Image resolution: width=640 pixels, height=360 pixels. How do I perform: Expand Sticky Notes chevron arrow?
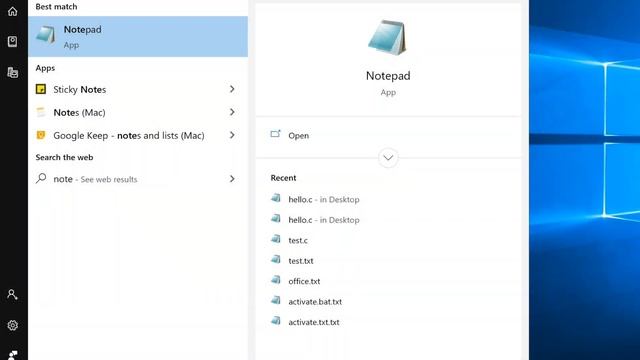point(232,89)
